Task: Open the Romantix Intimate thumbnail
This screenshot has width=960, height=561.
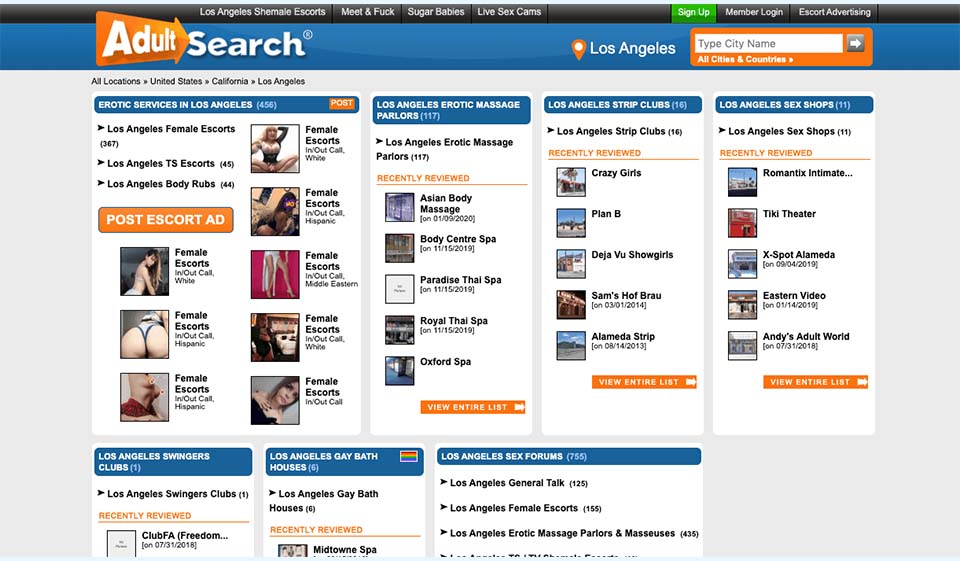Action: [x=742, y=182]
